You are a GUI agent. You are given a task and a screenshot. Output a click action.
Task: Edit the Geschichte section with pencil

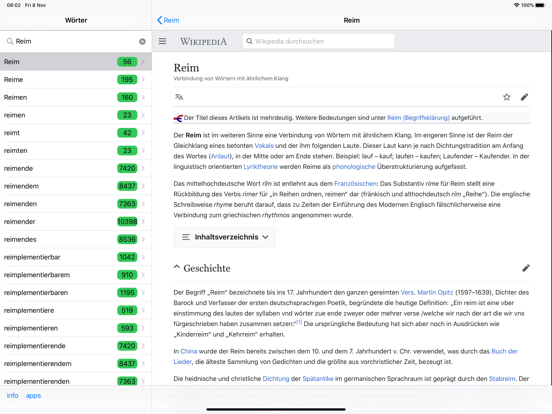tap(526, 268)
